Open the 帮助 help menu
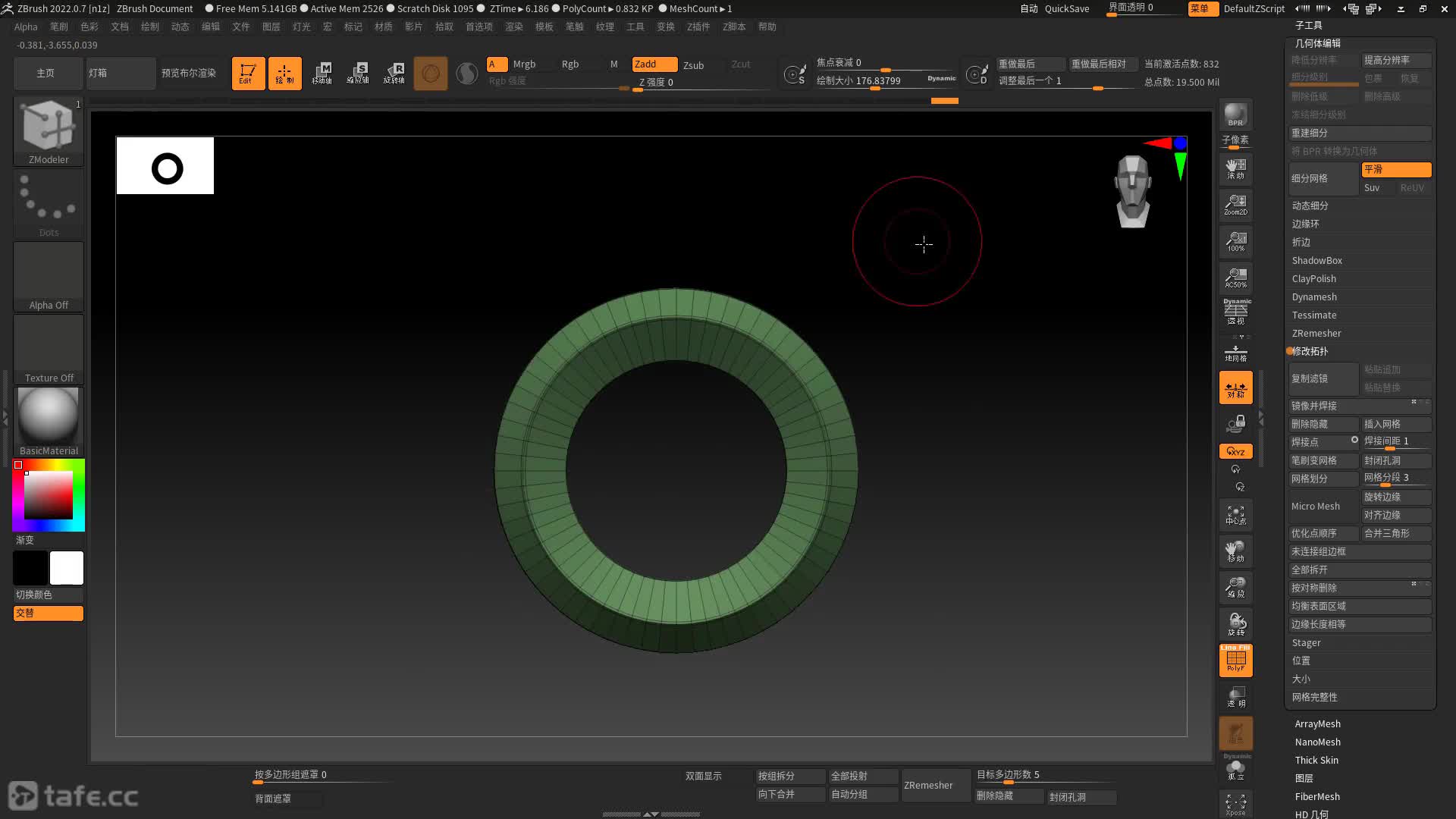Viewport: 1456px width, 819px height. pyautogui.click(x=767, y=27)
